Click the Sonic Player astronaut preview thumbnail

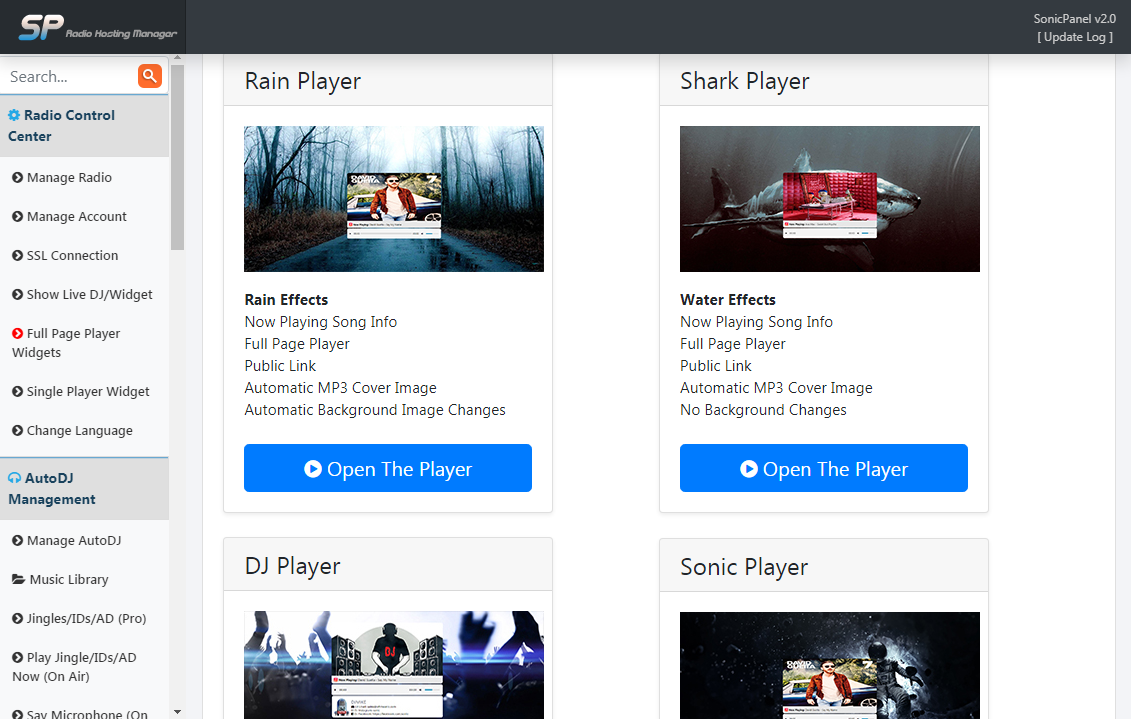[x=830, y=665]
